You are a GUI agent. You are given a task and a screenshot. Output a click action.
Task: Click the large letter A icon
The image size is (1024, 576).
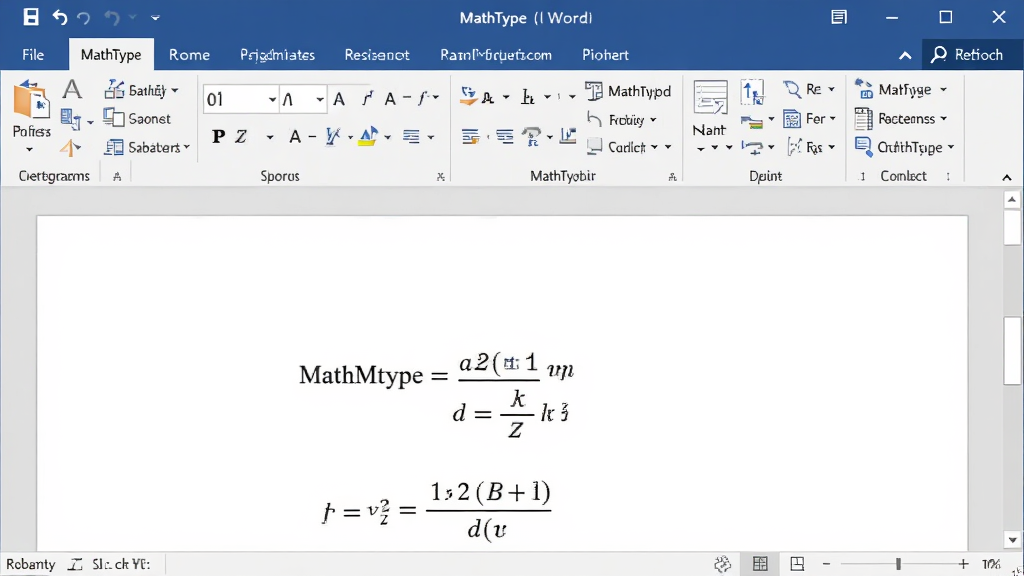72,89
